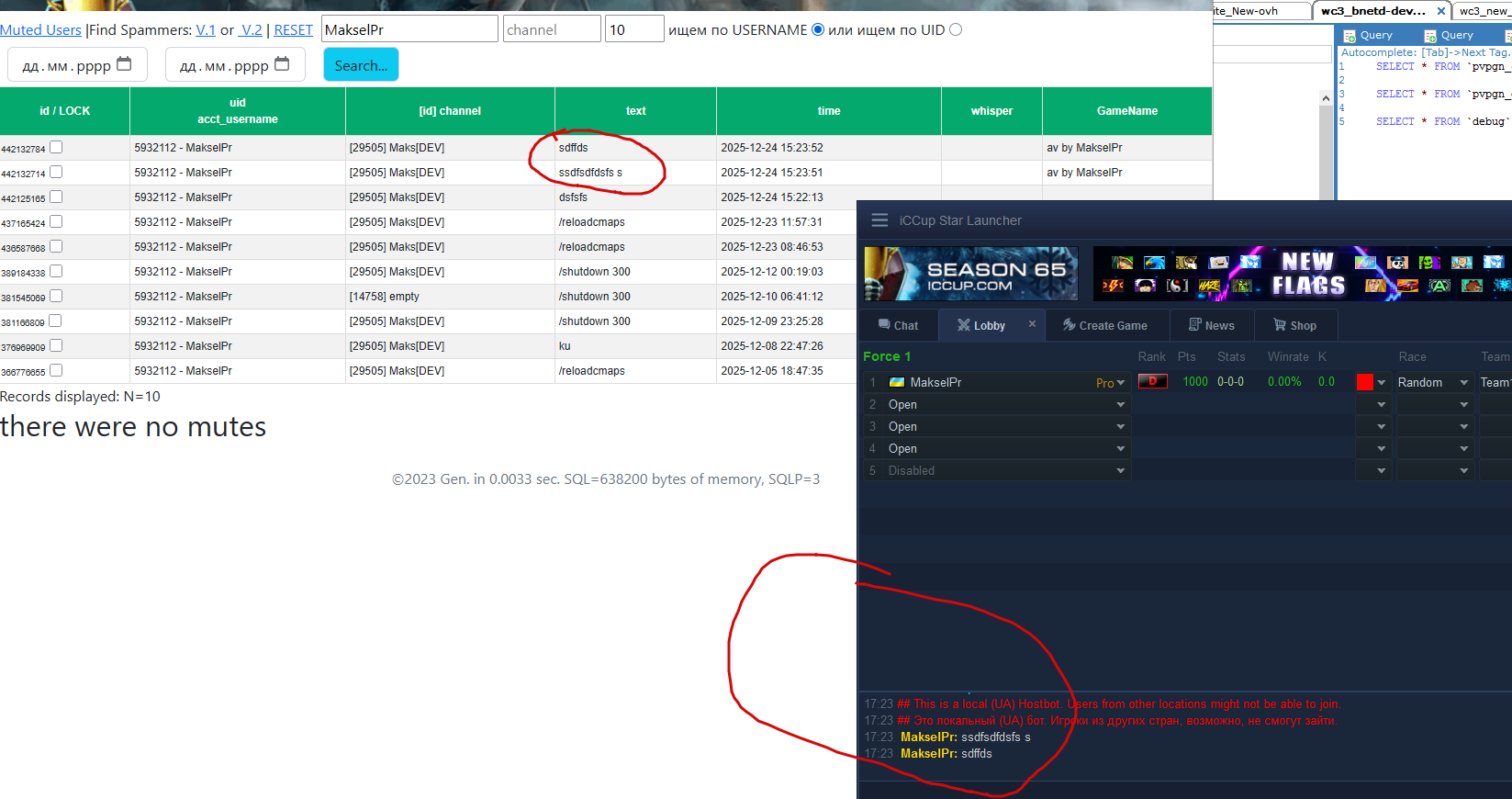Switch to the Chat tab

point(899,325)
